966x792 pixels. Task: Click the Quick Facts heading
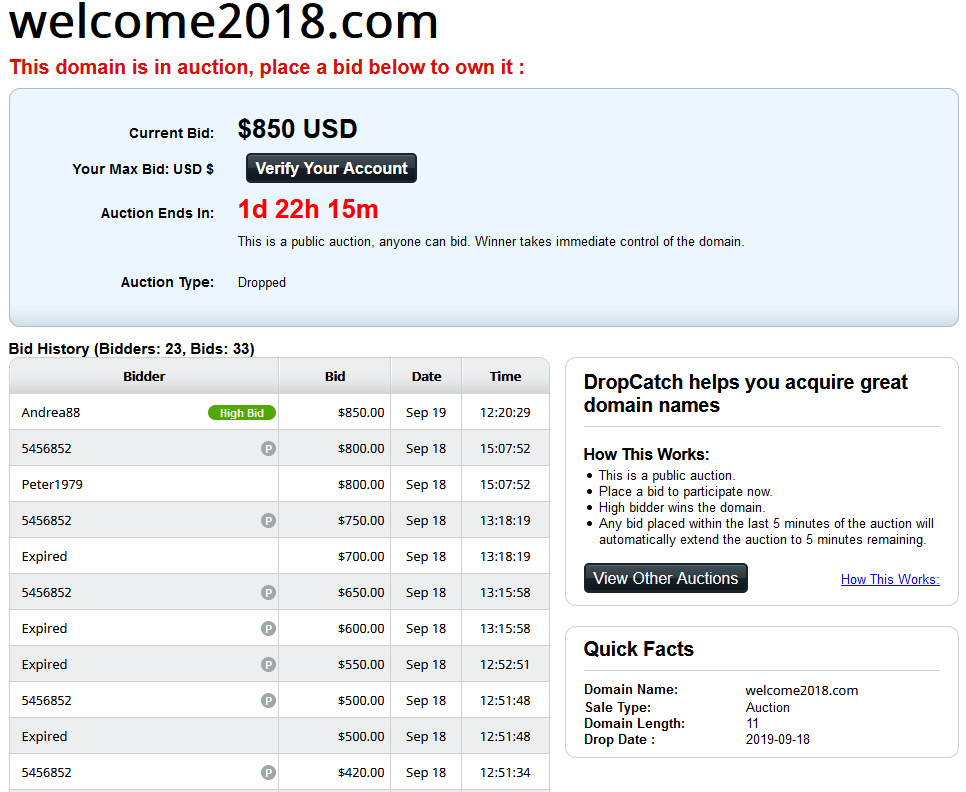tap(639, 649)
